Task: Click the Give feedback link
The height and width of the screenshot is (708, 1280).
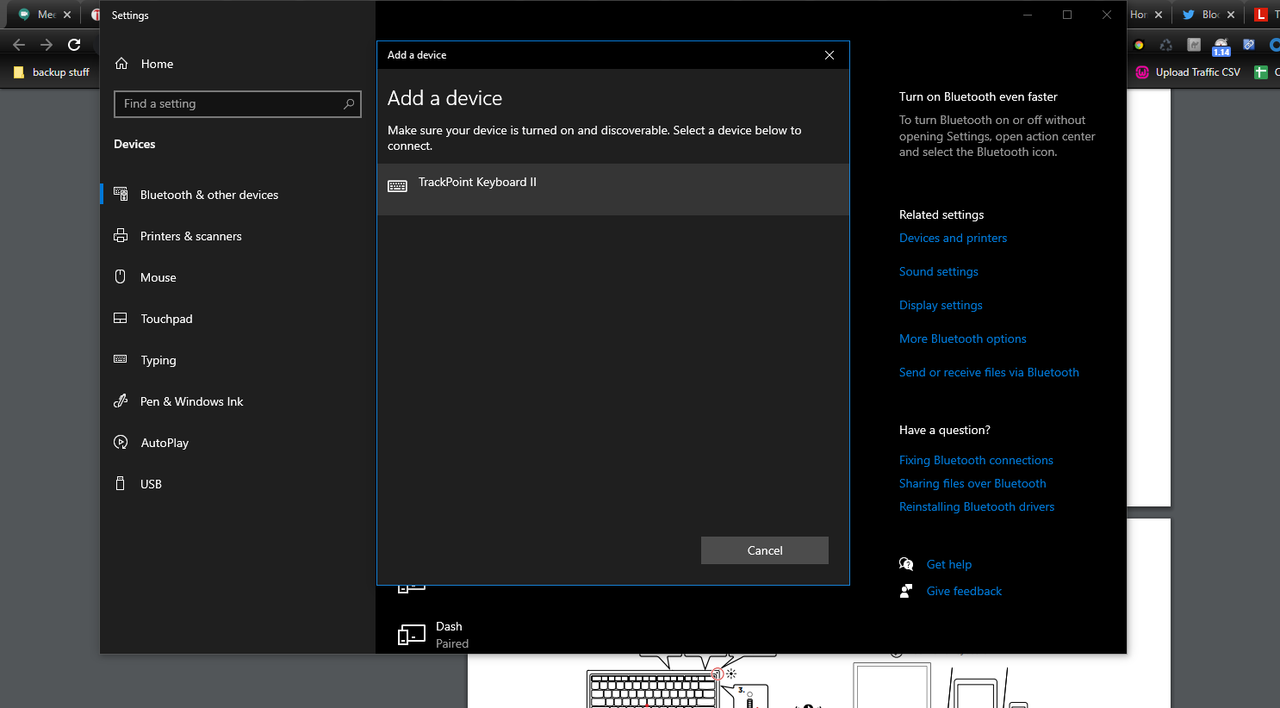Action: [964, 591]
